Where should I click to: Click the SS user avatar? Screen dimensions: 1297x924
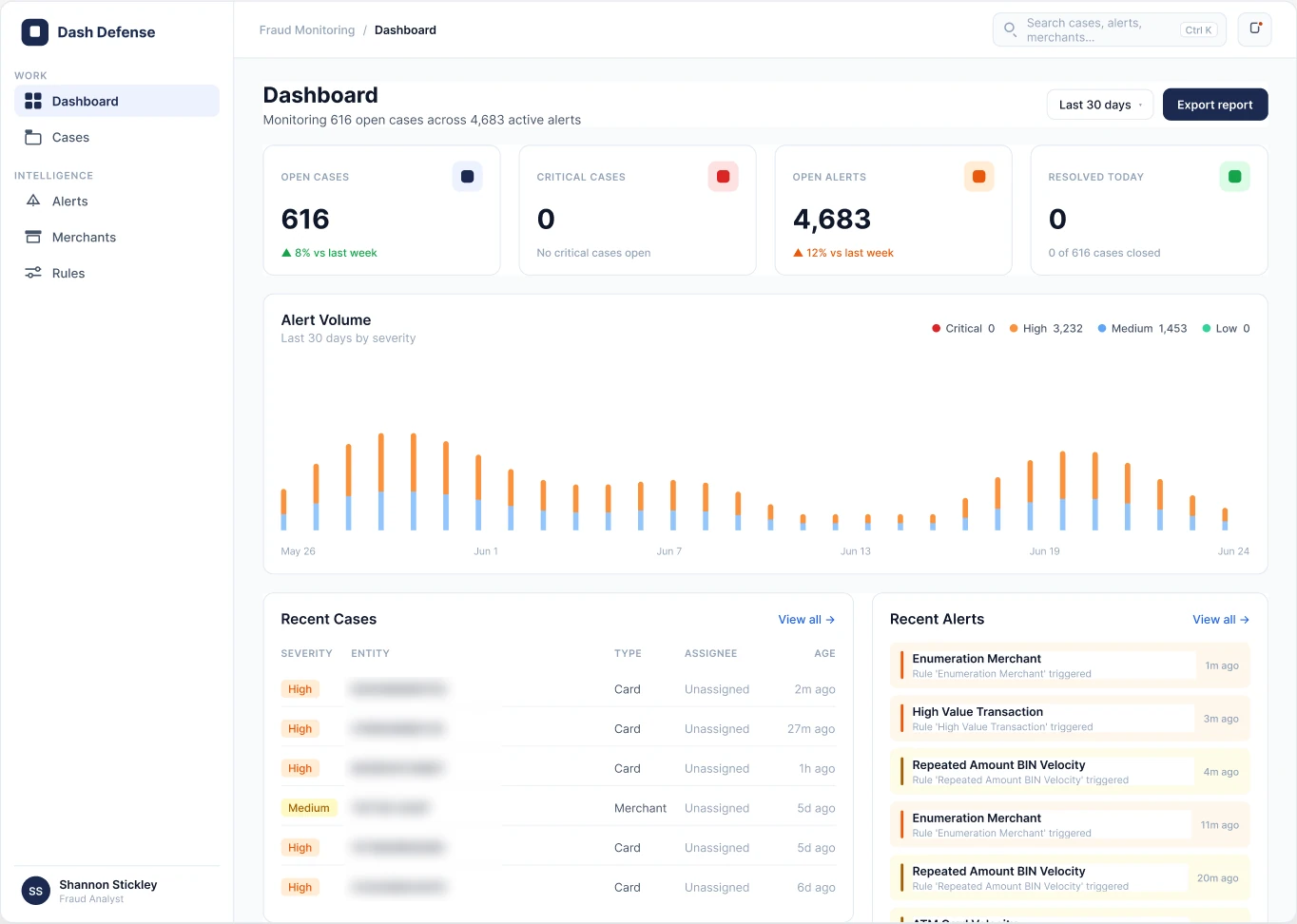coord(36,891)
